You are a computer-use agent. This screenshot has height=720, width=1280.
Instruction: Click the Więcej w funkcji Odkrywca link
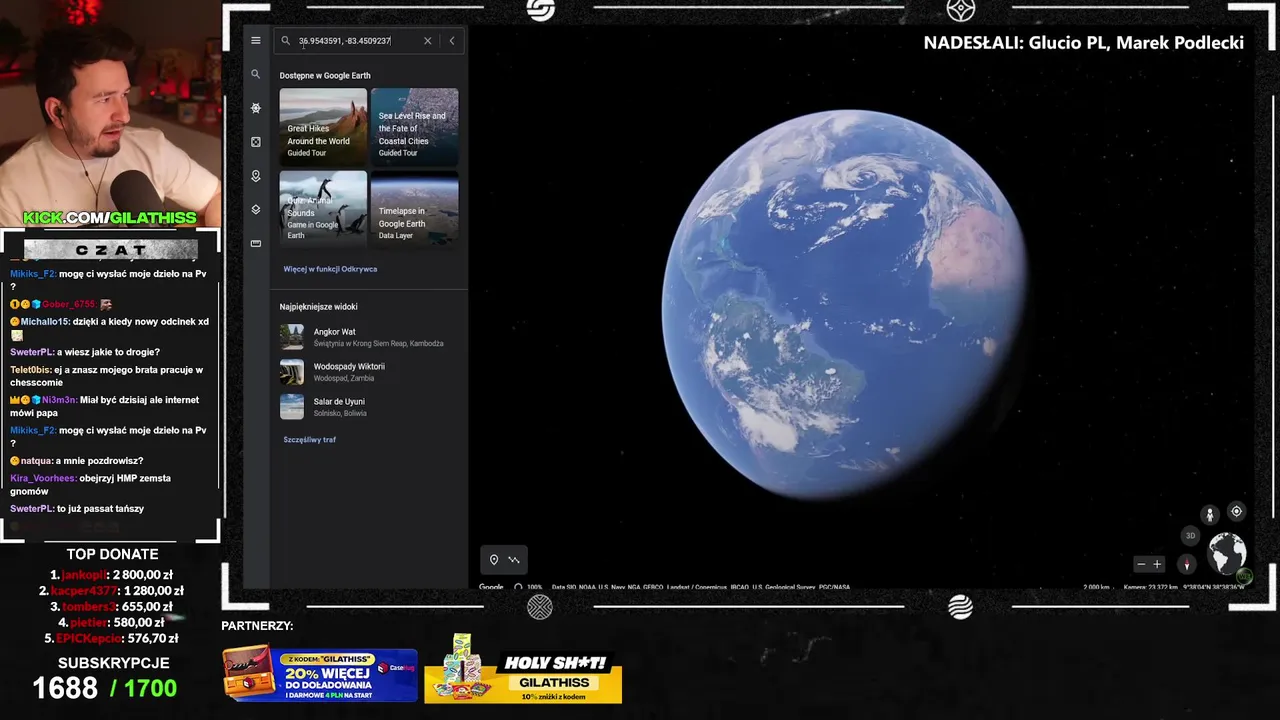coord(330,269)
